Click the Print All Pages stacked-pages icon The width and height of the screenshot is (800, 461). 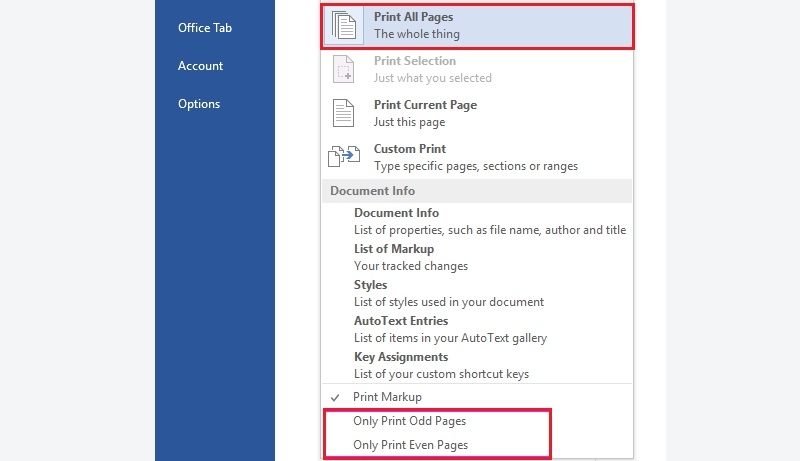tap(344, 25)
